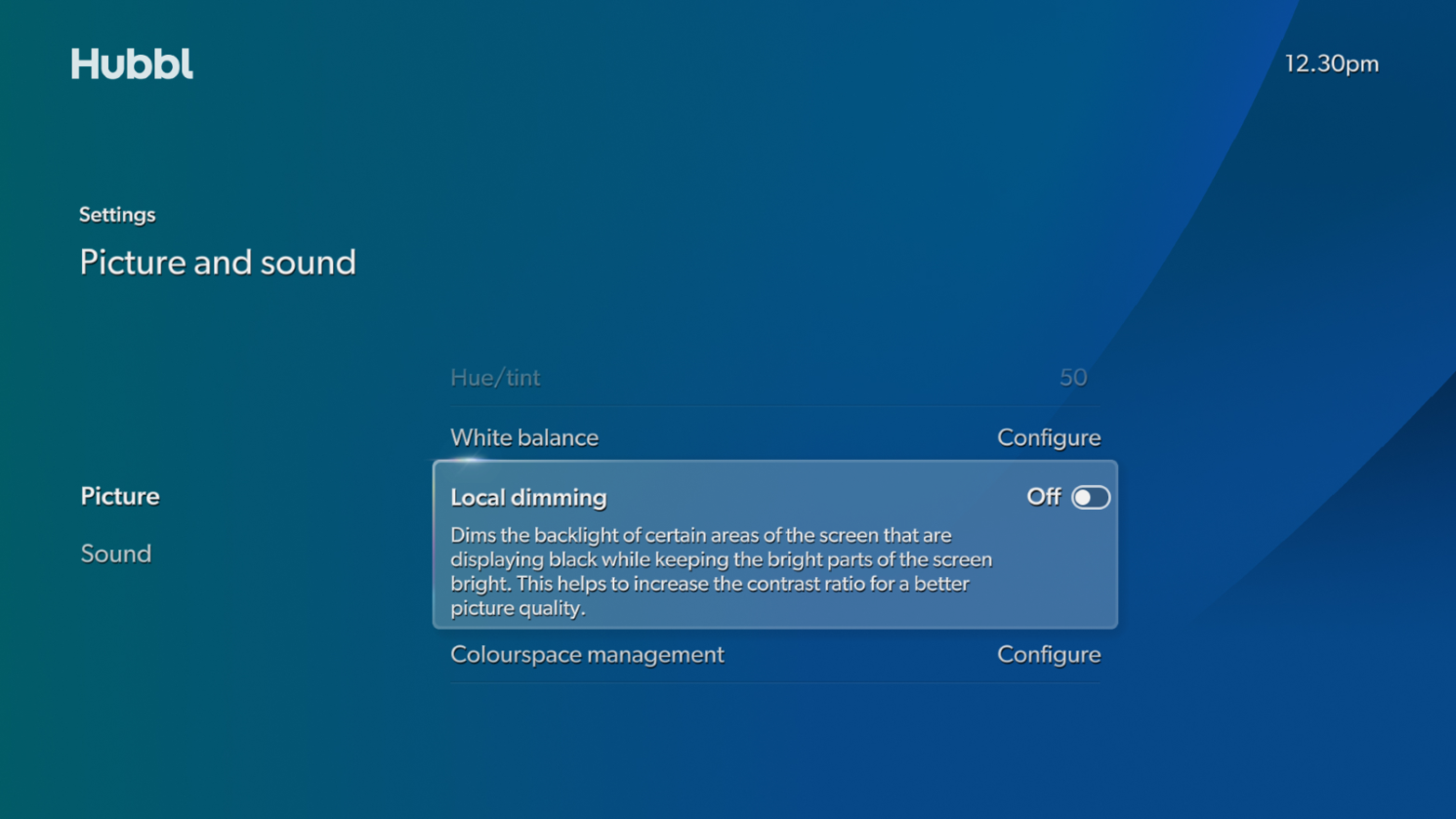
Task: Click the white knob of the dimming switch
Action: point(1082,497)
